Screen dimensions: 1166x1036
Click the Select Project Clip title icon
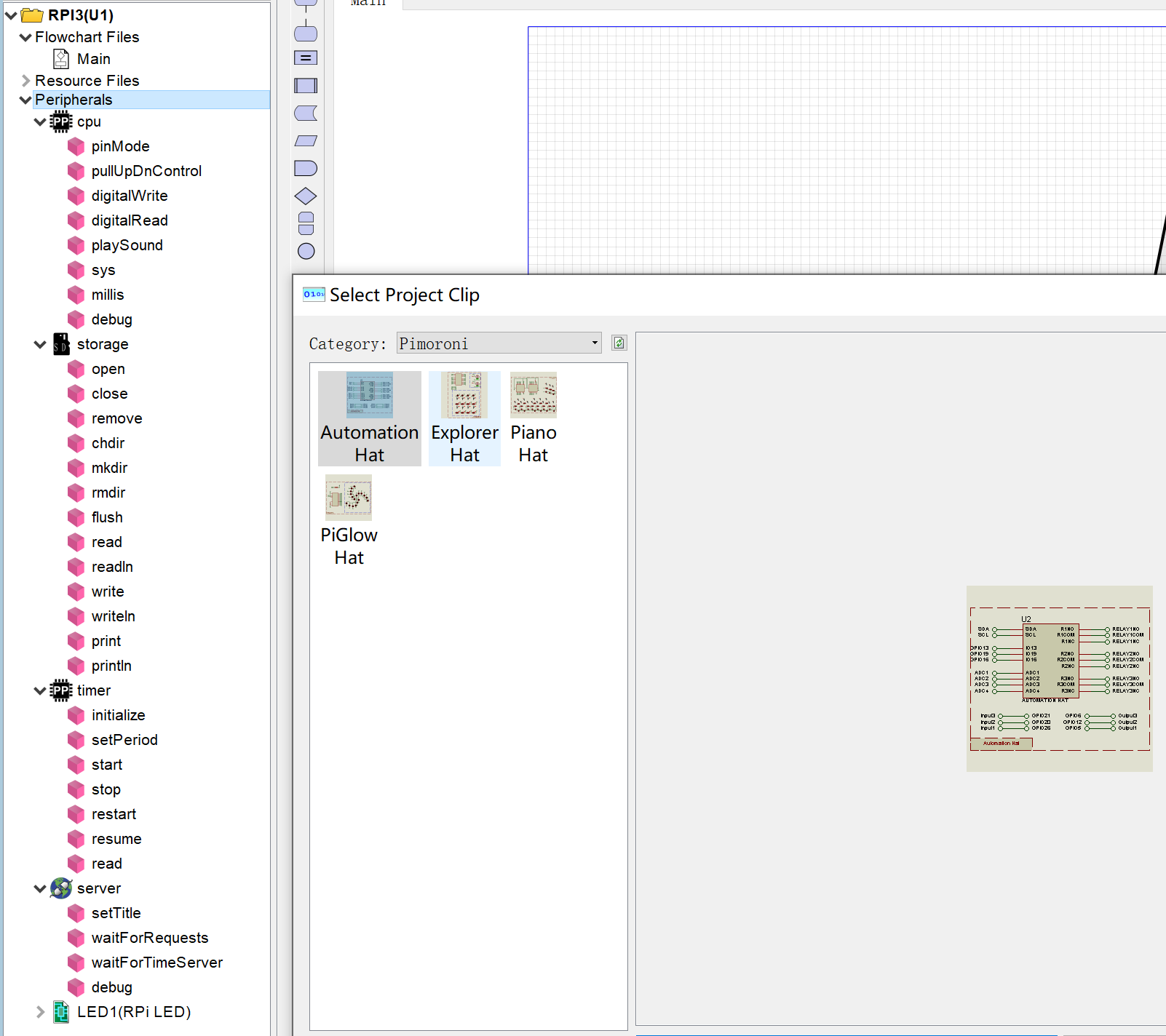[314, 295]
